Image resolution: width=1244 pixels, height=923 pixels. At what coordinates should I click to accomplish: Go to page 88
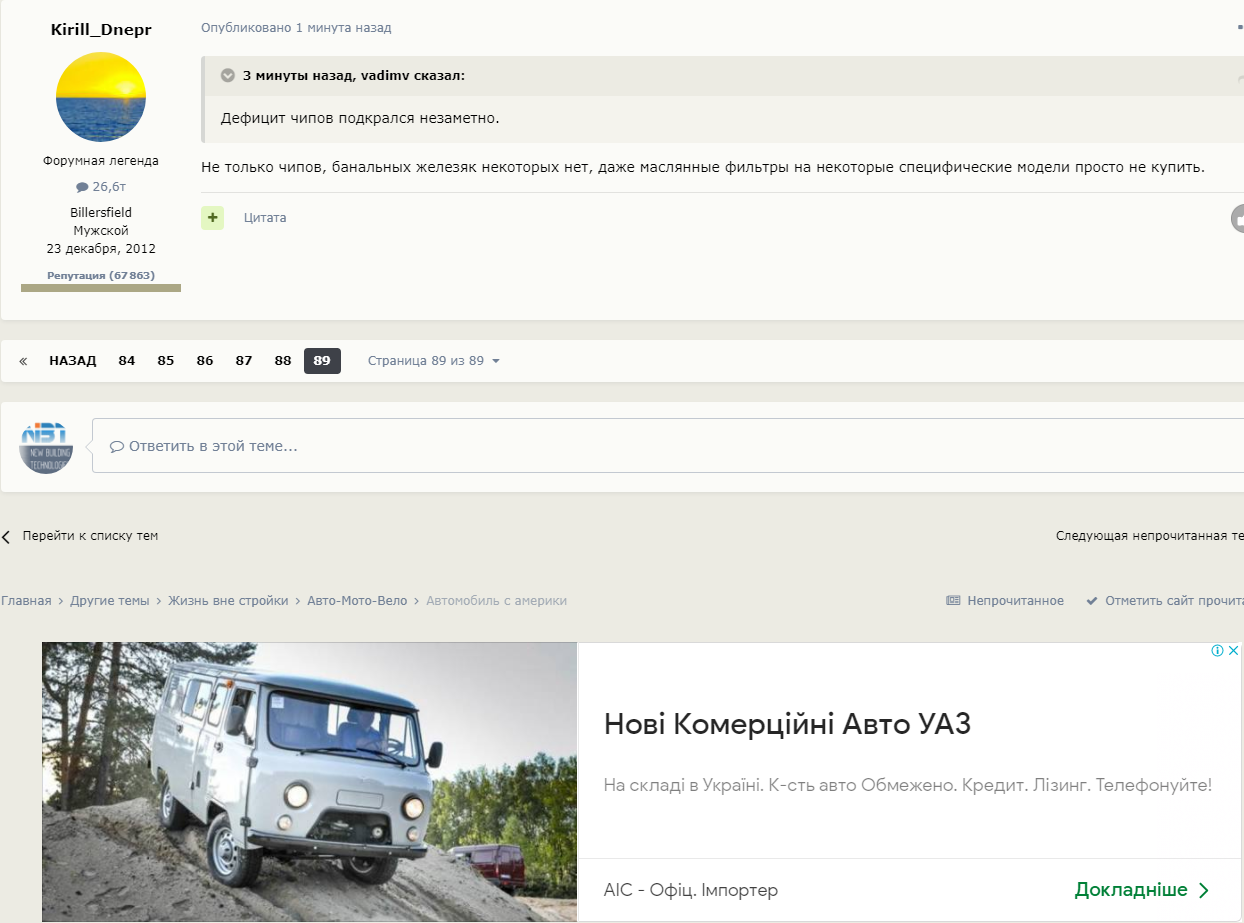pyautogui.click(x=283, y=361)
